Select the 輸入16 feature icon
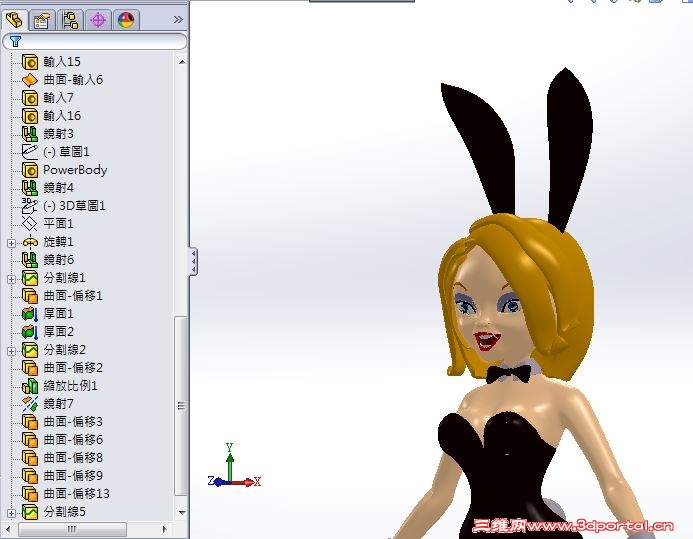693x539 pixels. tap(30, 116)
